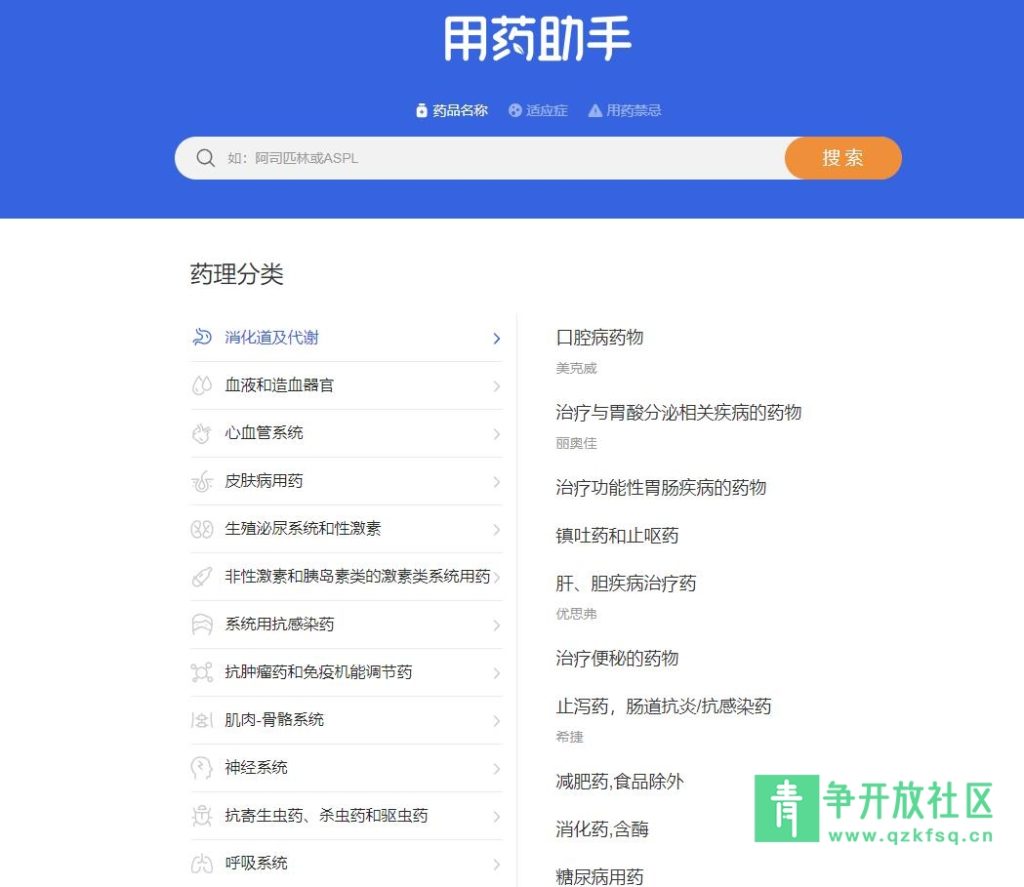
Task: Click the 抗肿瘤药和免疫机能调节药 molecule icon
Action: click(202, 672)
